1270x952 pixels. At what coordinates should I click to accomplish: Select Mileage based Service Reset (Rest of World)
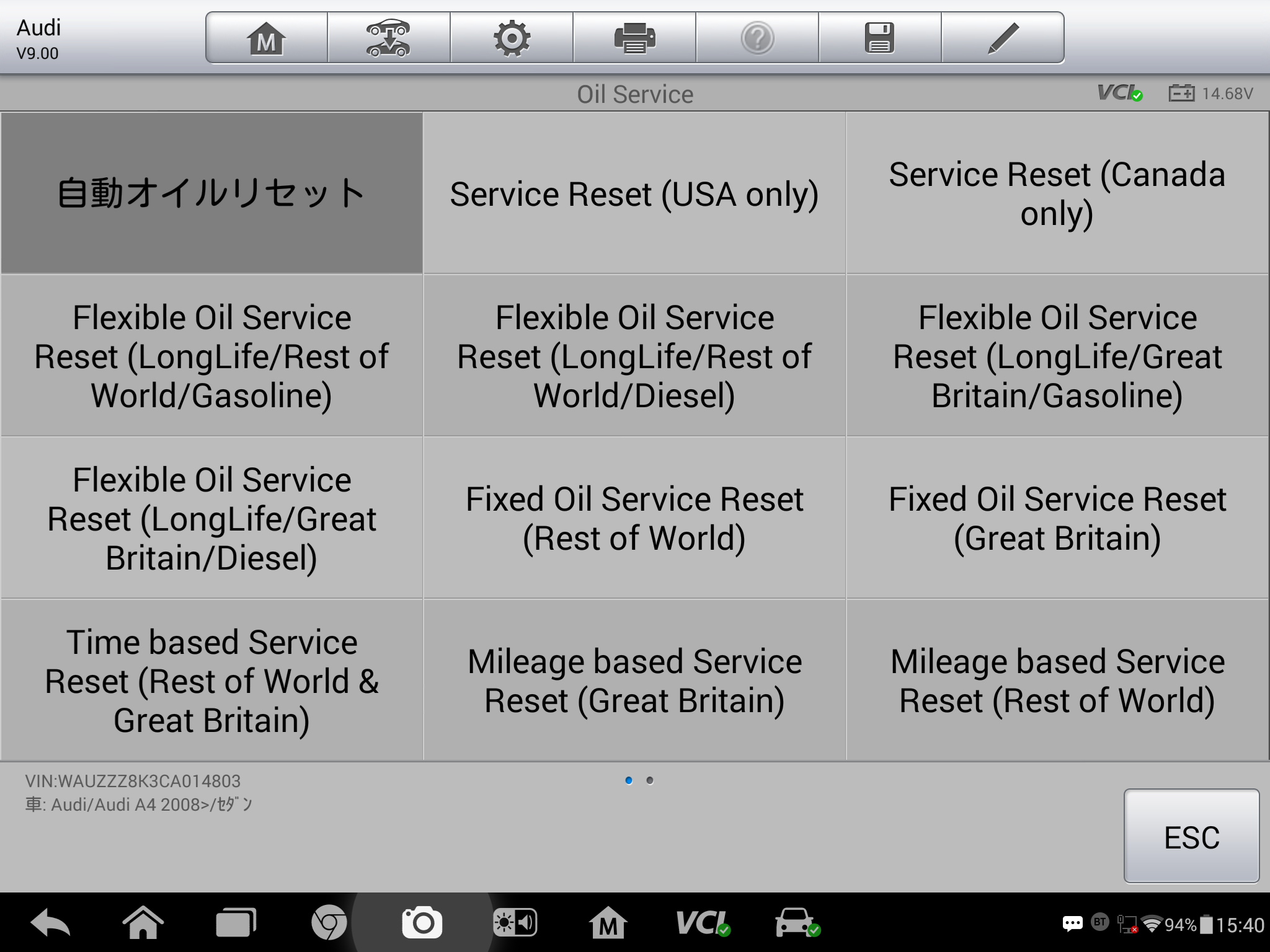(x=1057, y=681)
